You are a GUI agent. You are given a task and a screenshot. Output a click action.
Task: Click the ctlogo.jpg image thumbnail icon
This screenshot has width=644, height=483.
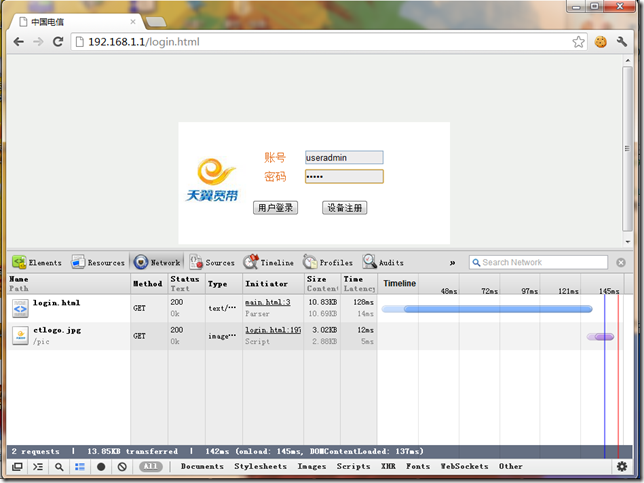tap(20, 336)
